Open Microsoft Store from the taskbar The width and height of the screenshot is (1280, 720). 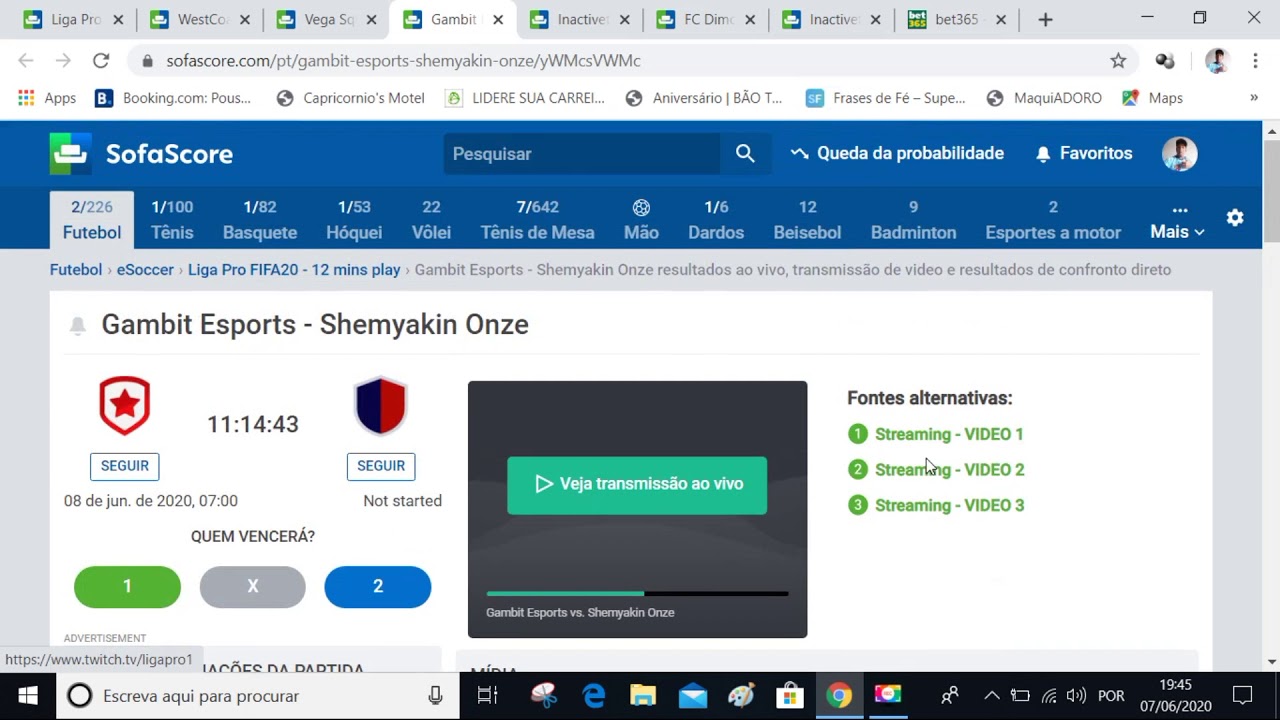click(790, 696)
